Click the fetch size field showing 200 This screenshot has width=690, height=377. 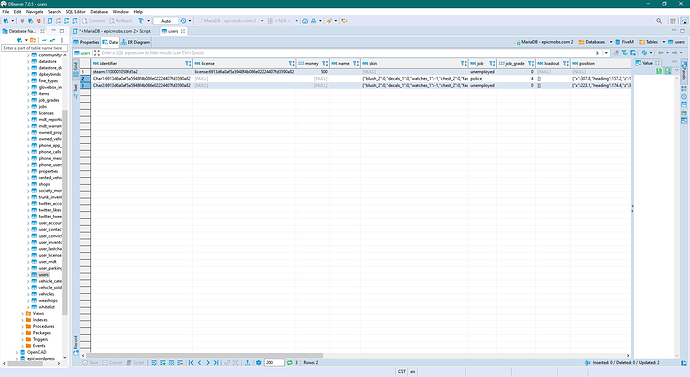[x=274, y=362]
